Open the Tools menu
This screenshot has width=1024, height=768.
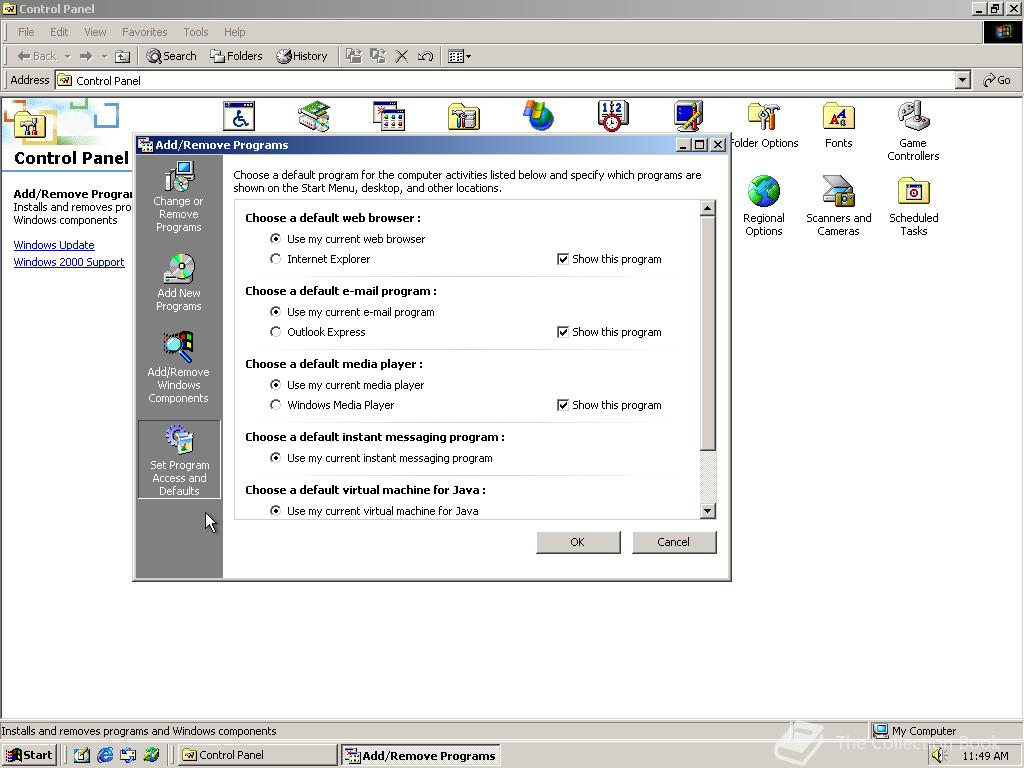(x=195, y=32)
